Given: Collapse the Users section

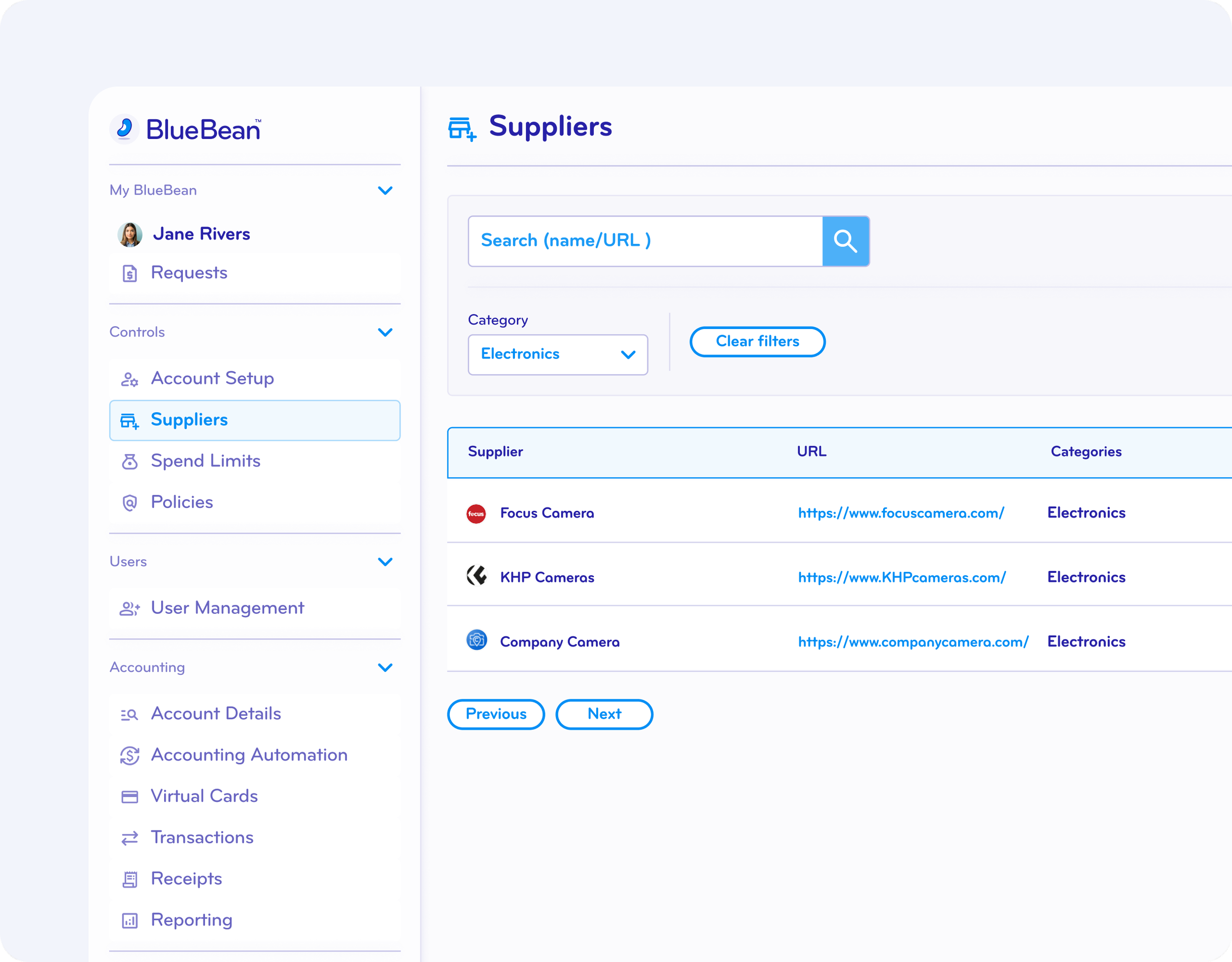Looking at the screenshot, I should (386, 562).
